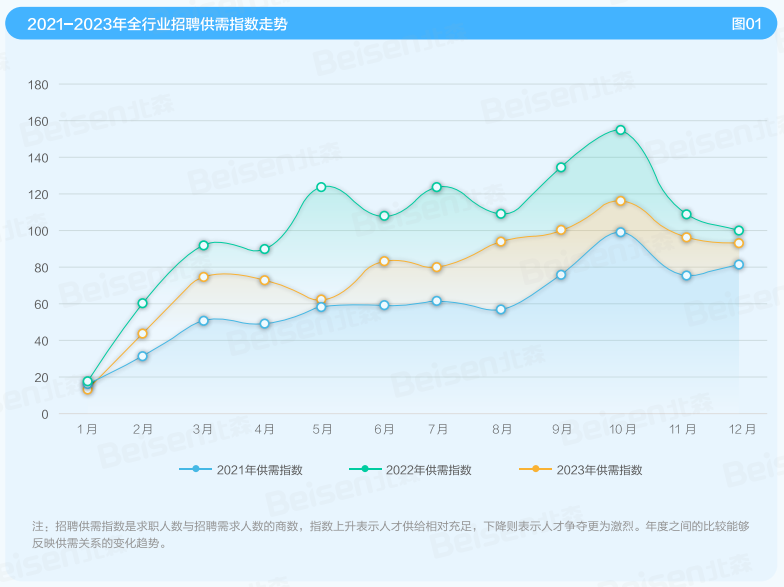The image size is (784, 587).
Task: Click the 12月 x-axis label
Action: [742, 429]
